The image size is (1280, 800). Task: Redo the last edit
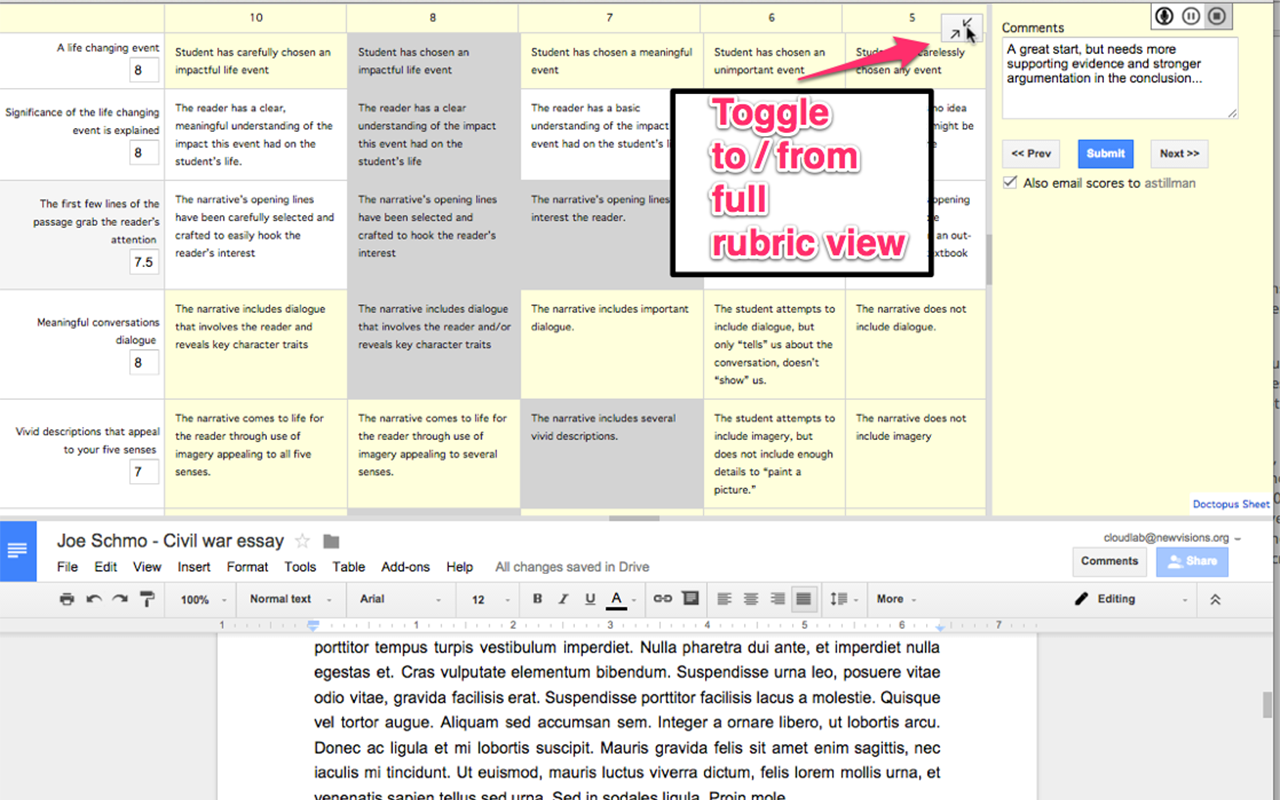120,599
